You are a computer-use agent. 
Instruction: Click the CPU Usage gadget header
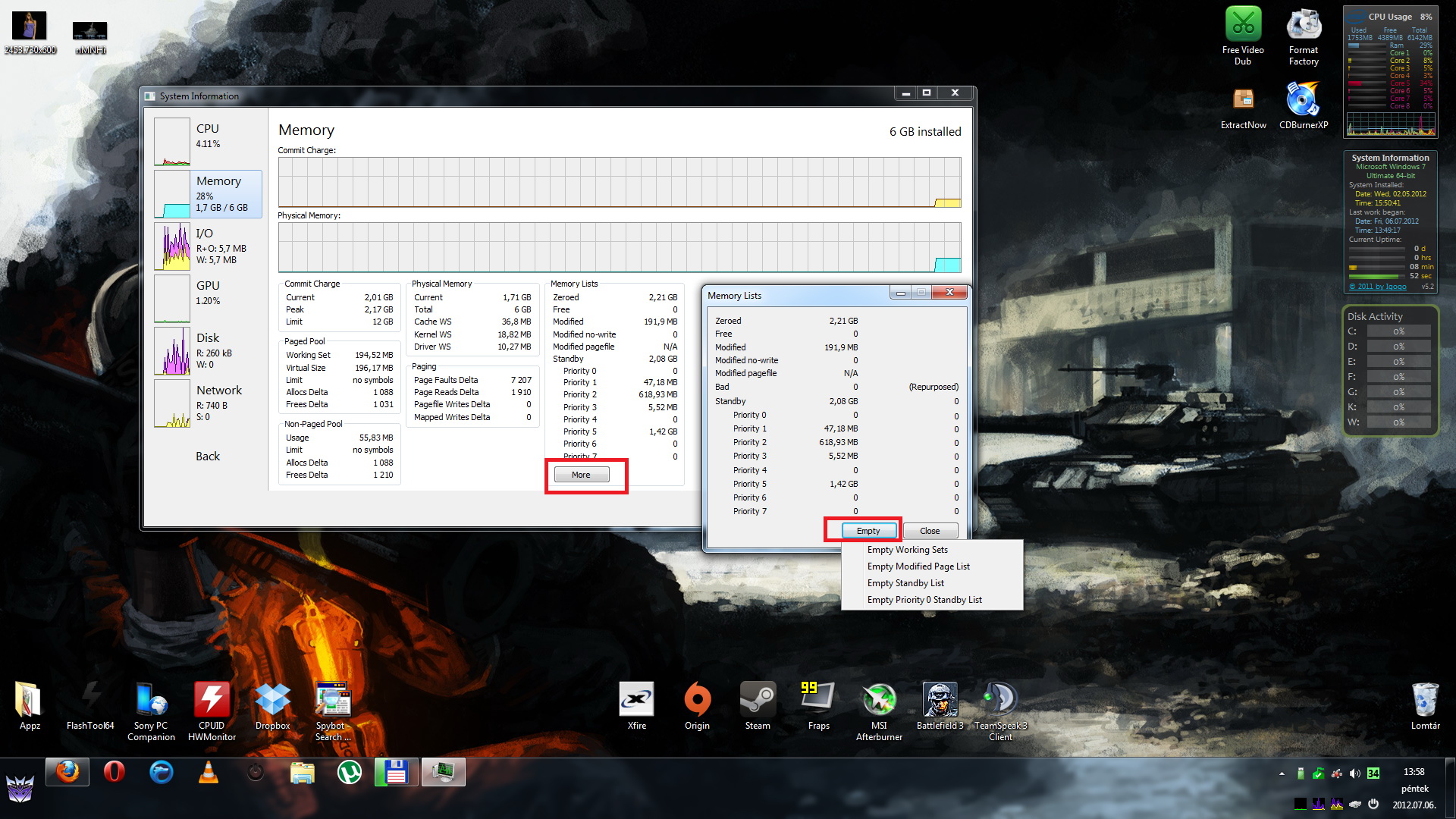(1390, 17)
